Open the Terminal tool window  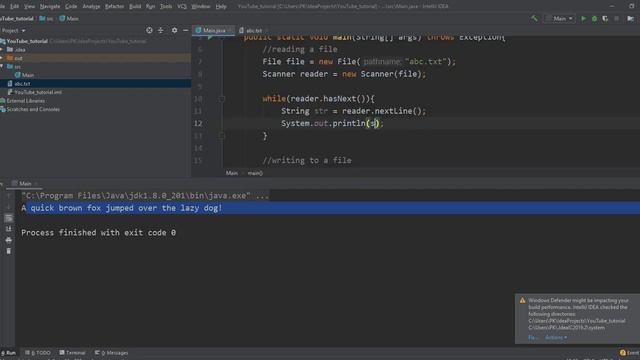(x=72, y=353)
